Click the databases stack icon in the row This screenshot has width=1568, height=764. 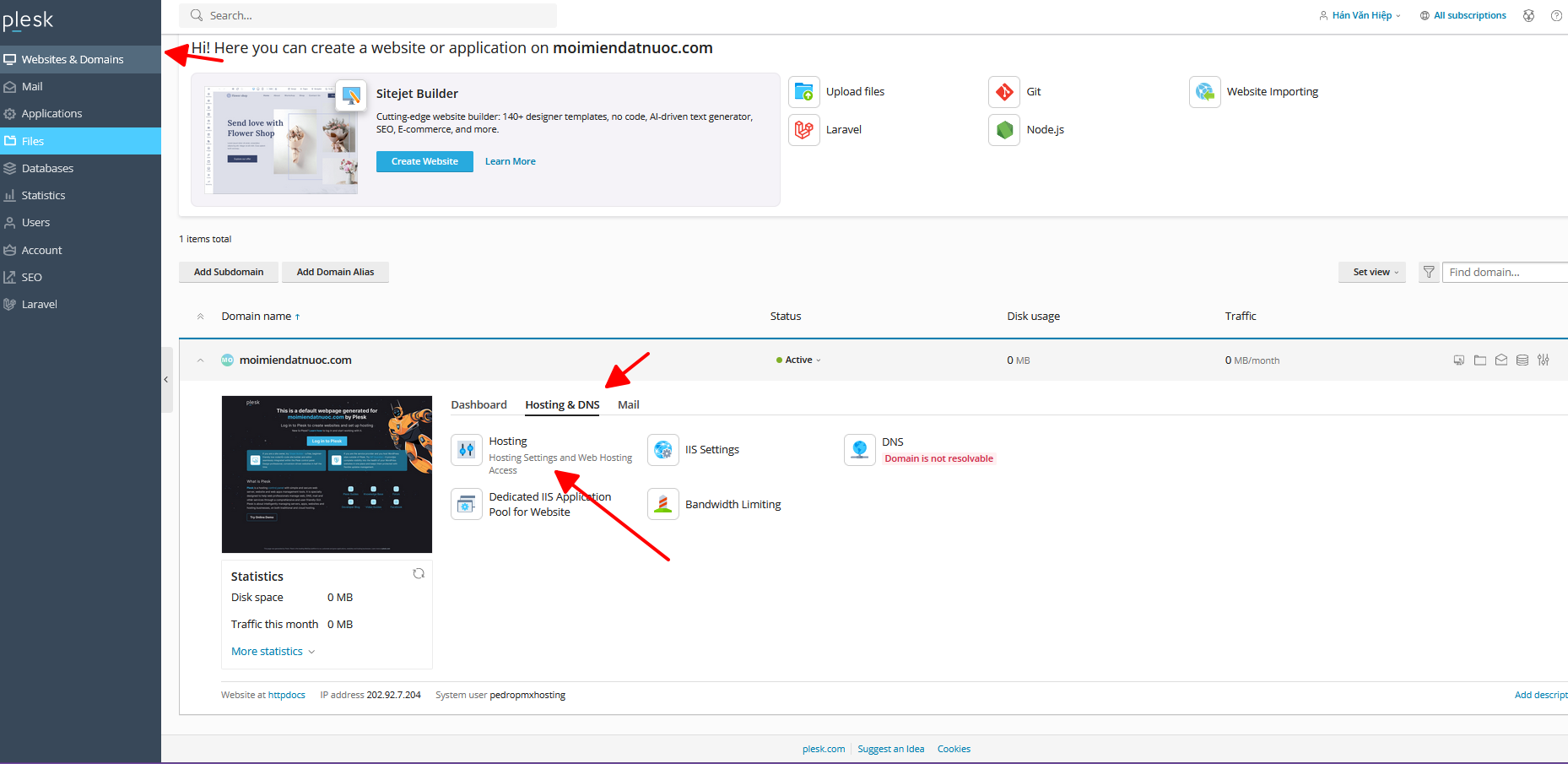coord(1522,360)
